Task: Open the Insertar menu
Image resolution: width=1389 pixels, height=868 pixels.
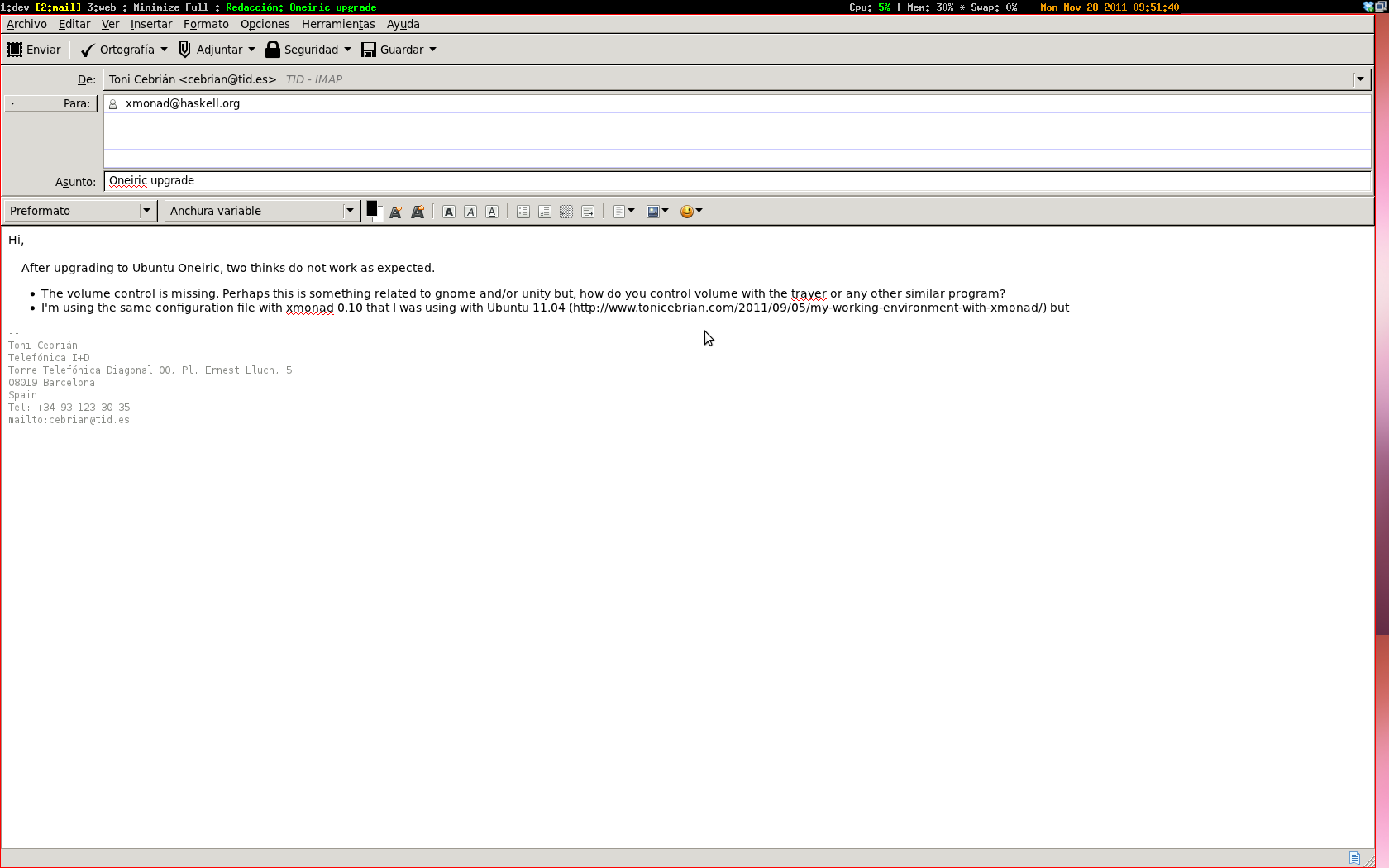Action: tap(151, 24)
